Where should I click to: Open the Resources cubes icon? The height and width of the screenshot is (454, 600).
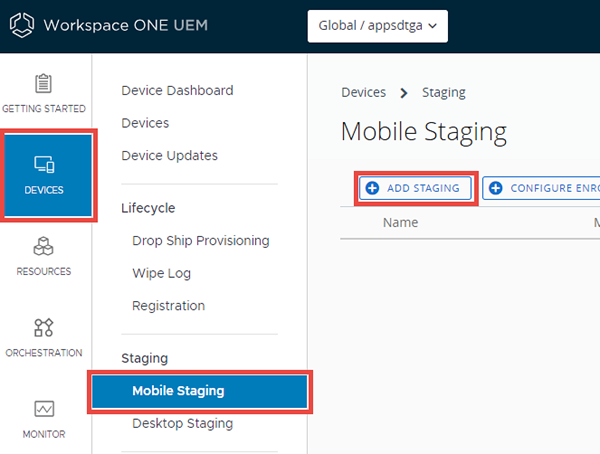coord(43,246)
